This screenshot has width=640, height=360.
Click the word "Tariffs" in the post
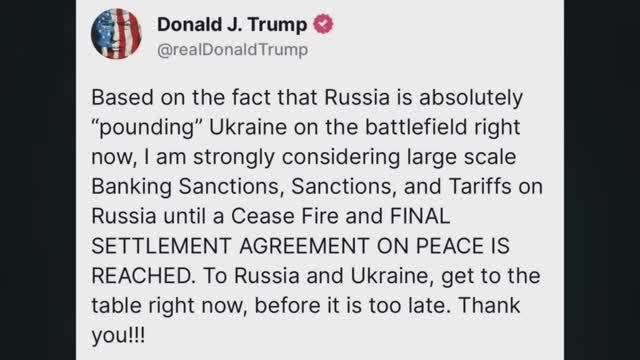480,186
